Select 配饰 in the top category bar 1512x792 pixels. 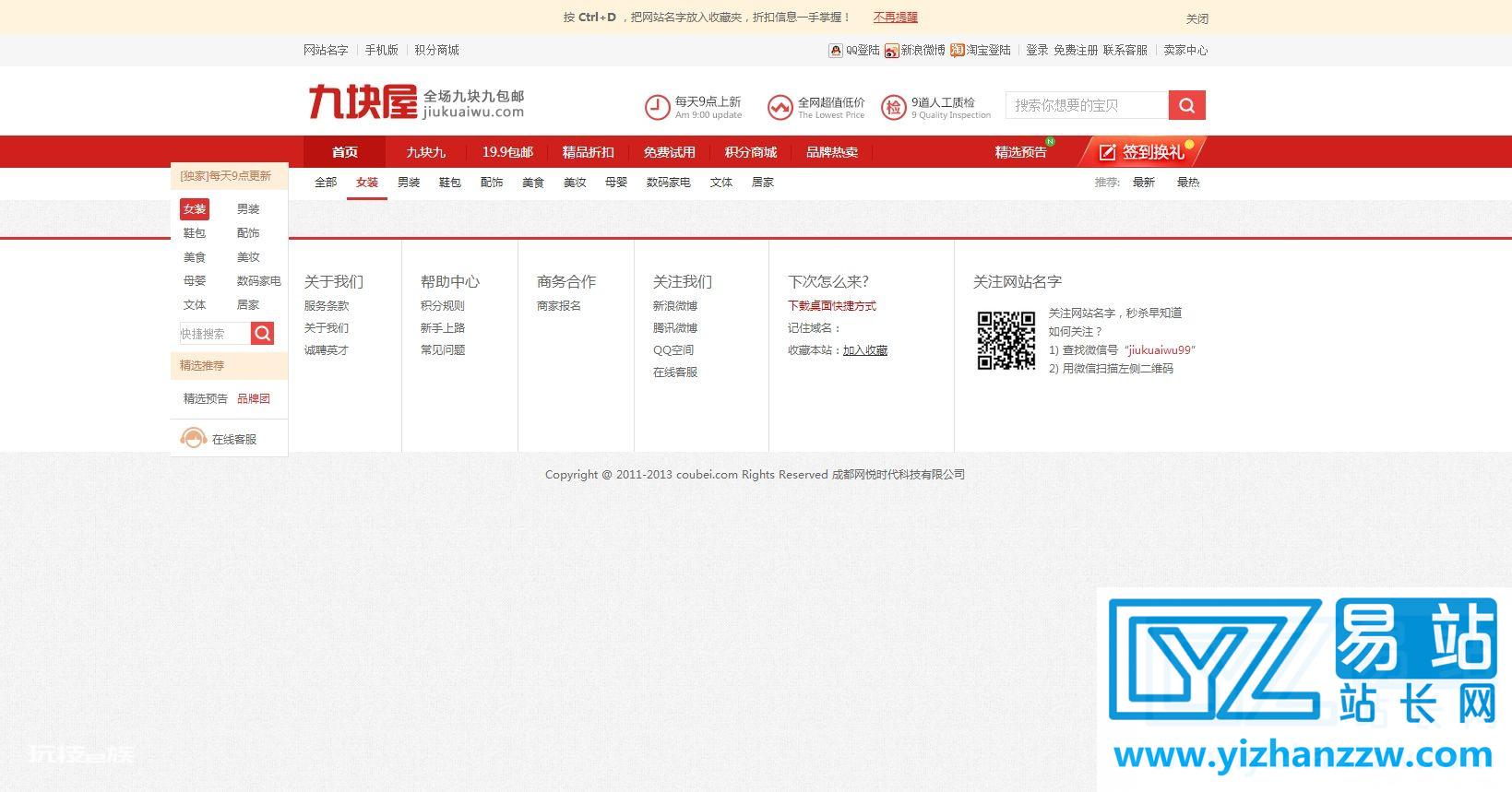(492, 183)
